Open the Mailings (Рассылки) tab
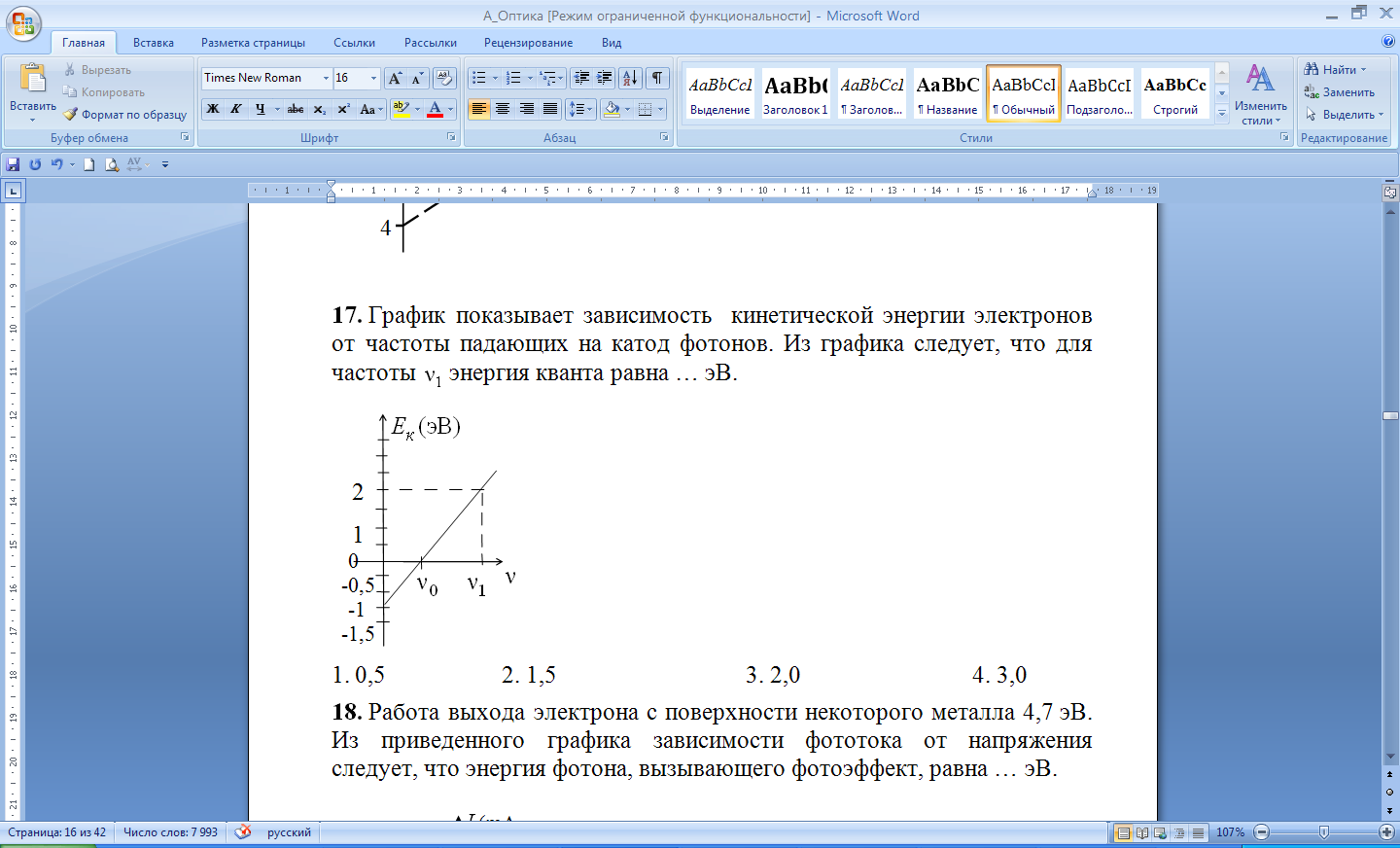The width and height of the screenshot is (1400, 848). (x=431, y=43)
